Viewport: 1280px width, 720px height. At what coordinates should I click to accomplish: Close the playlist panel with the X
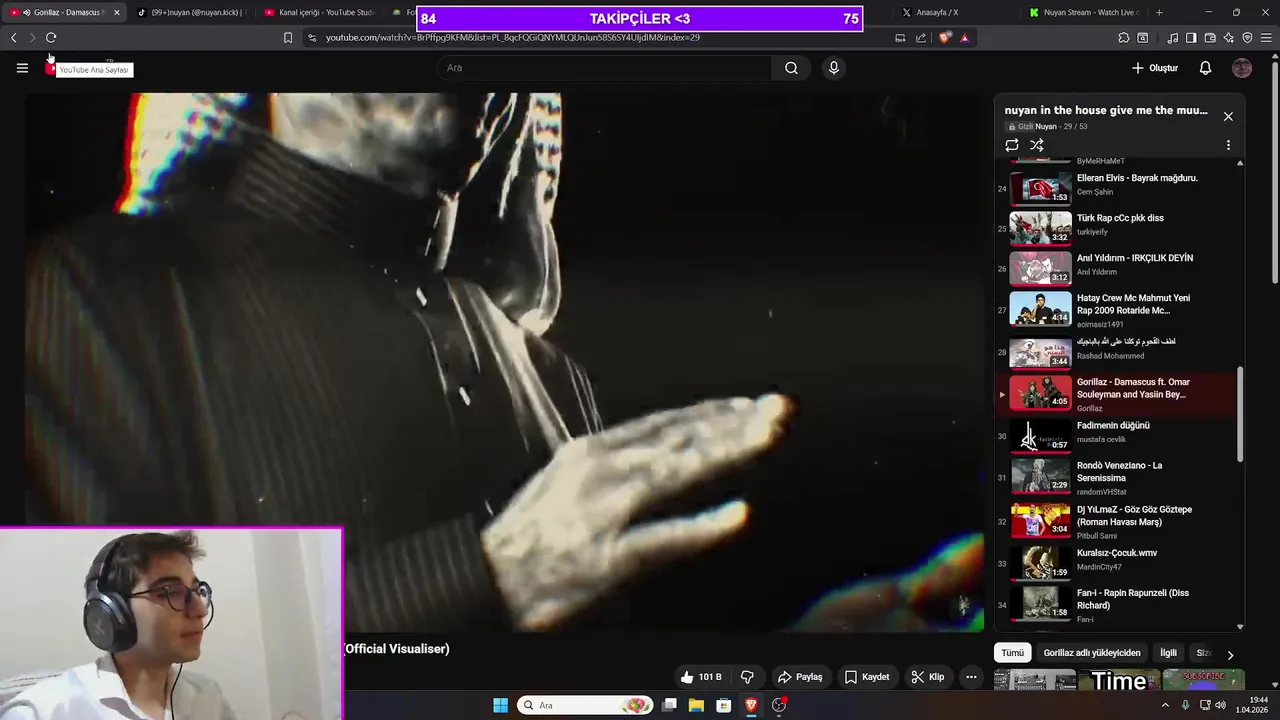coord(1228,116)
